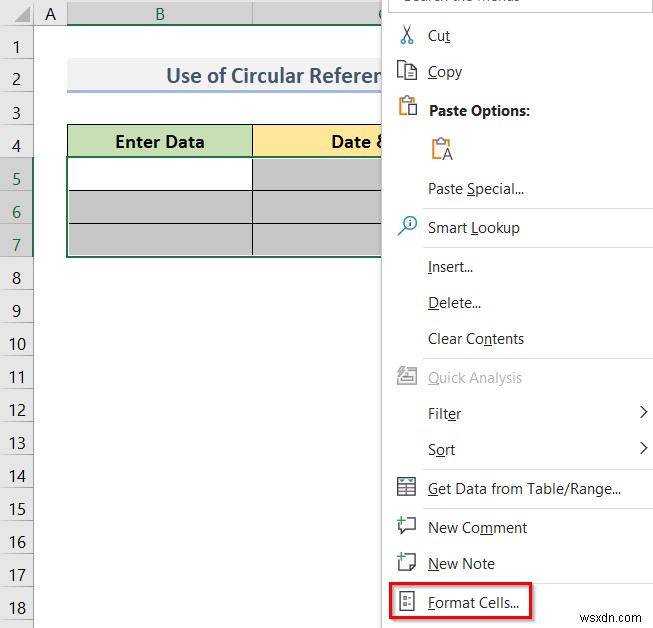The image size is (653, 628).
Task: Select column A header
Action: pos(50,14)
